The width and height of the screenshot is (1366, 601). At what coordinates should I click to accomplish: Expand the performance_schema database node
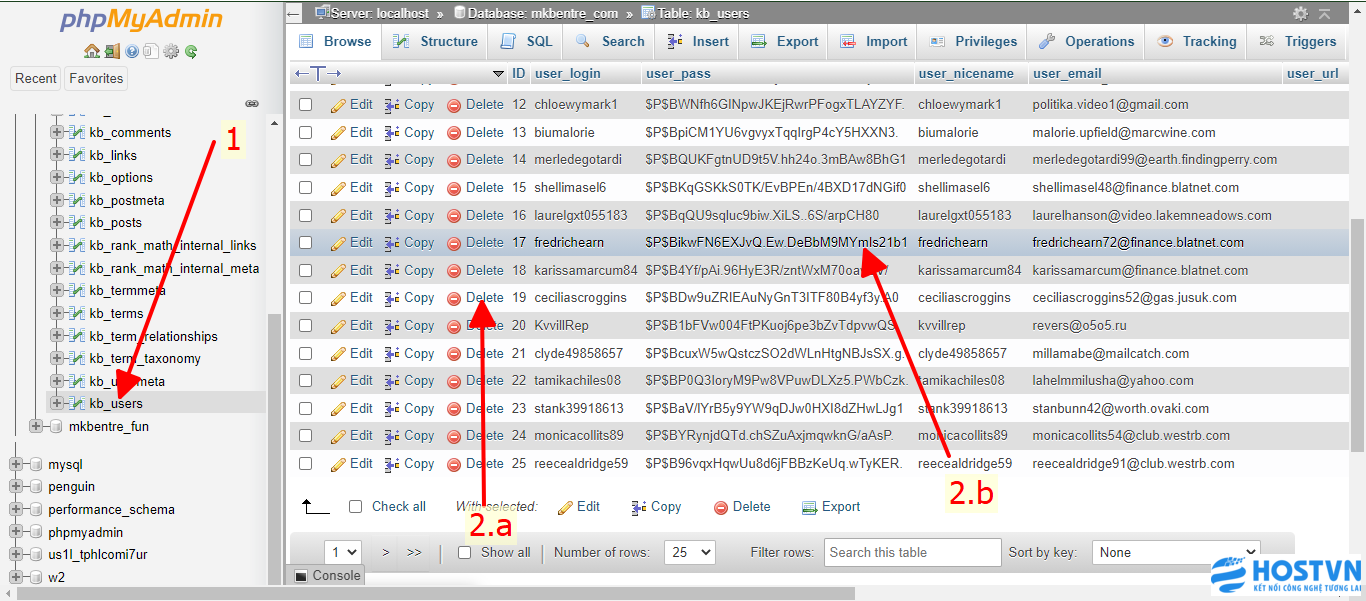point(15,510)
